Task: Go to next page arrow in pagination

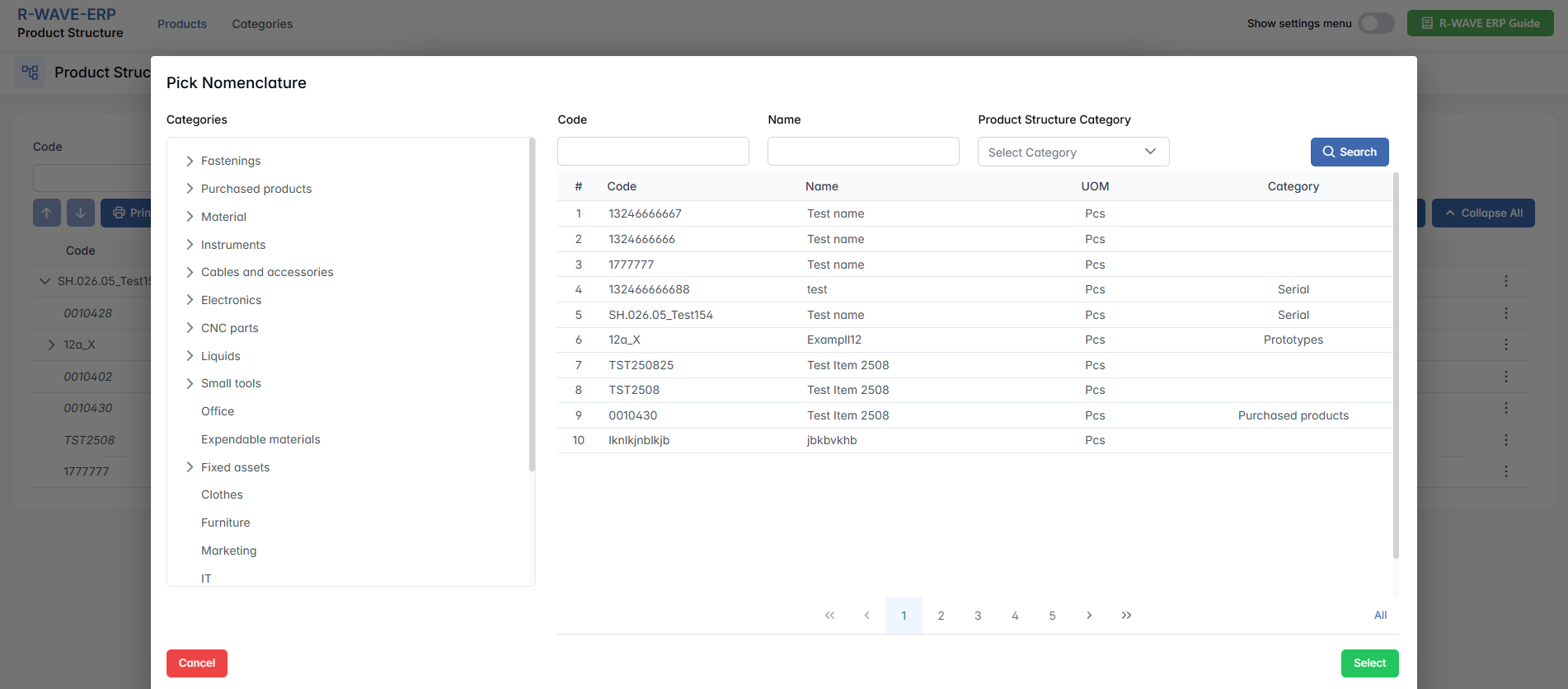Action: click(1089, 616)
